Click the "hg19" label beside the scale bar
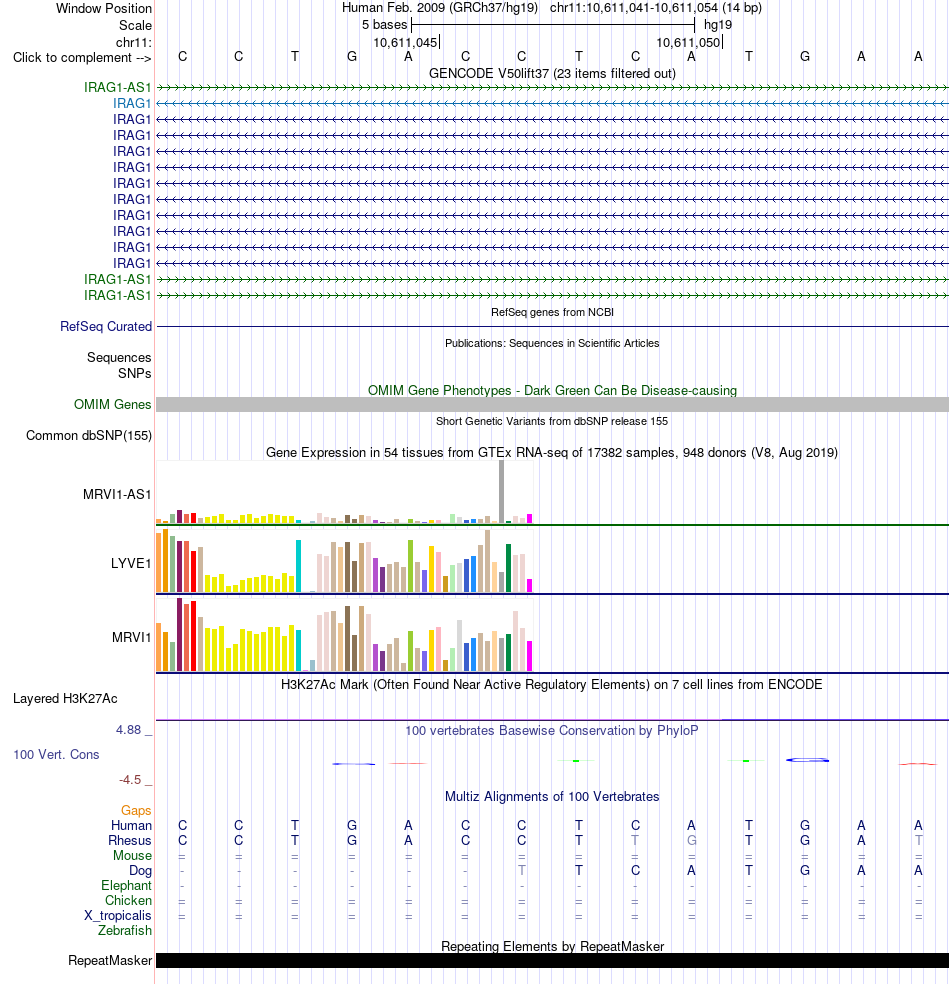This screenshot has height=984, width=950. (718, 25)
